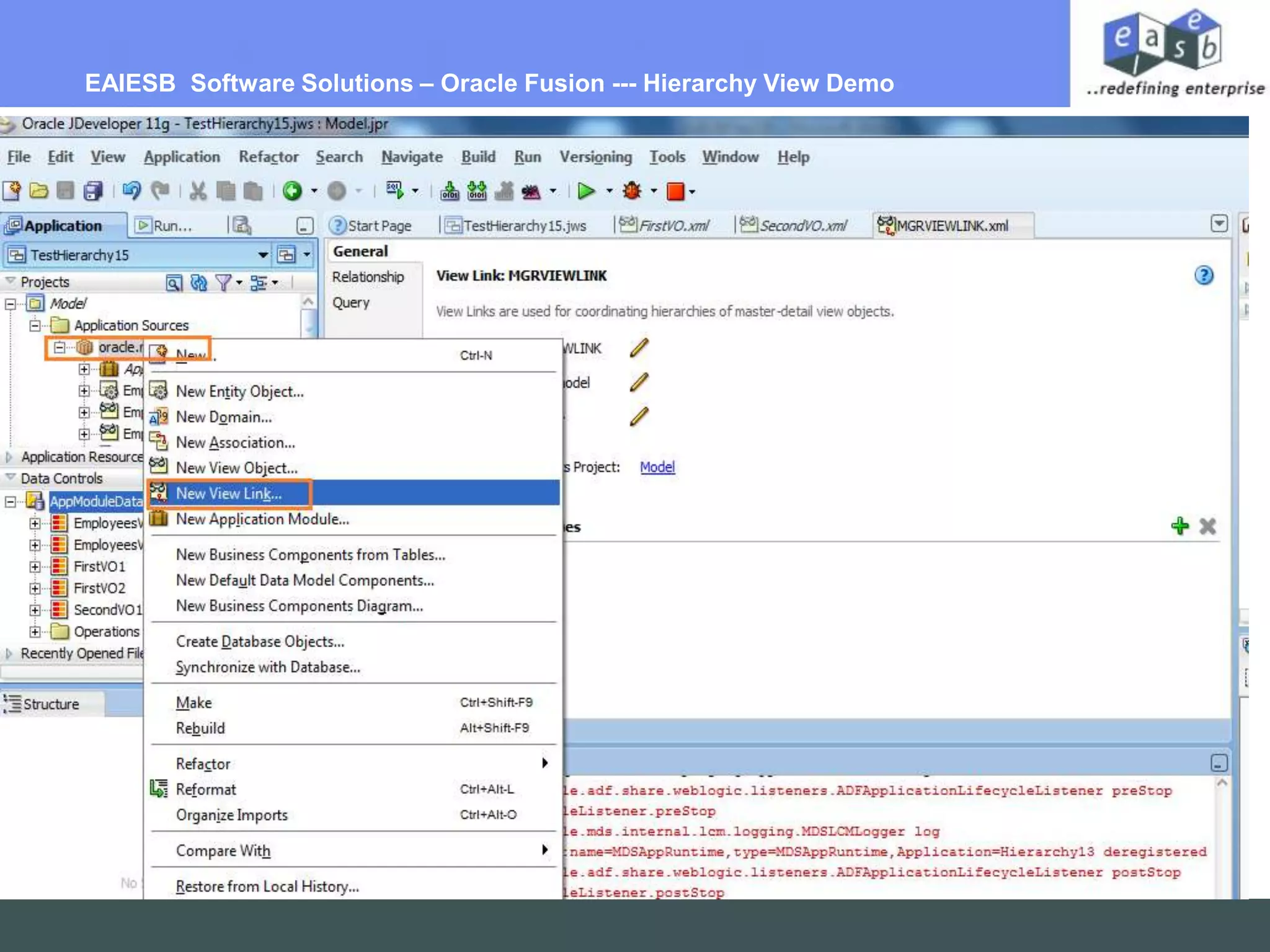
Task: Click the Cut scissors icon
Action: [x=198, y=191]
